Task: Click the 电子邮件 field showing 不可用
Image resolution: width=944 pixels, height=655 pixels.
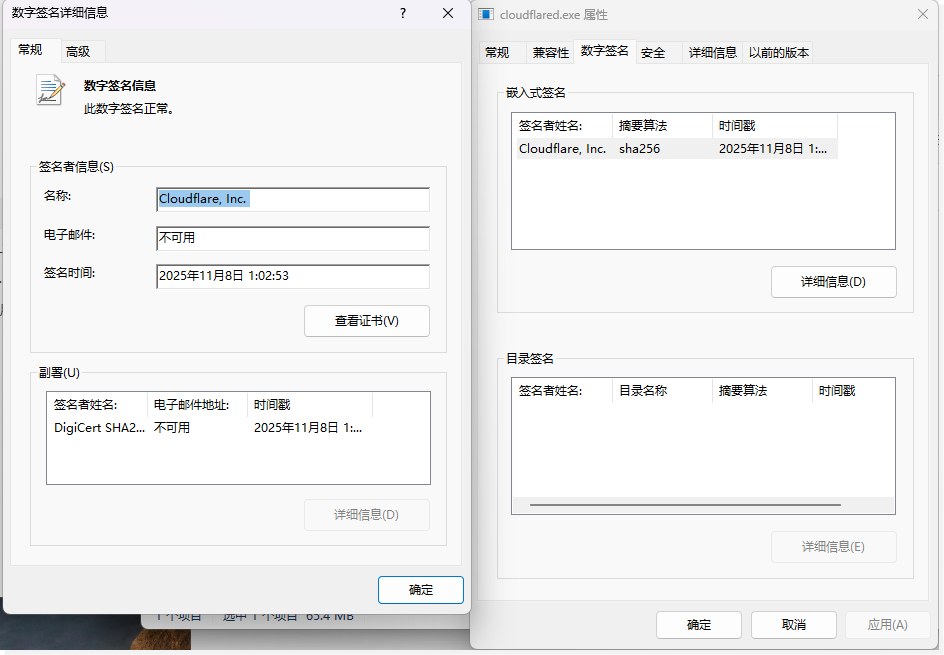Action: [x=293, y=238]
